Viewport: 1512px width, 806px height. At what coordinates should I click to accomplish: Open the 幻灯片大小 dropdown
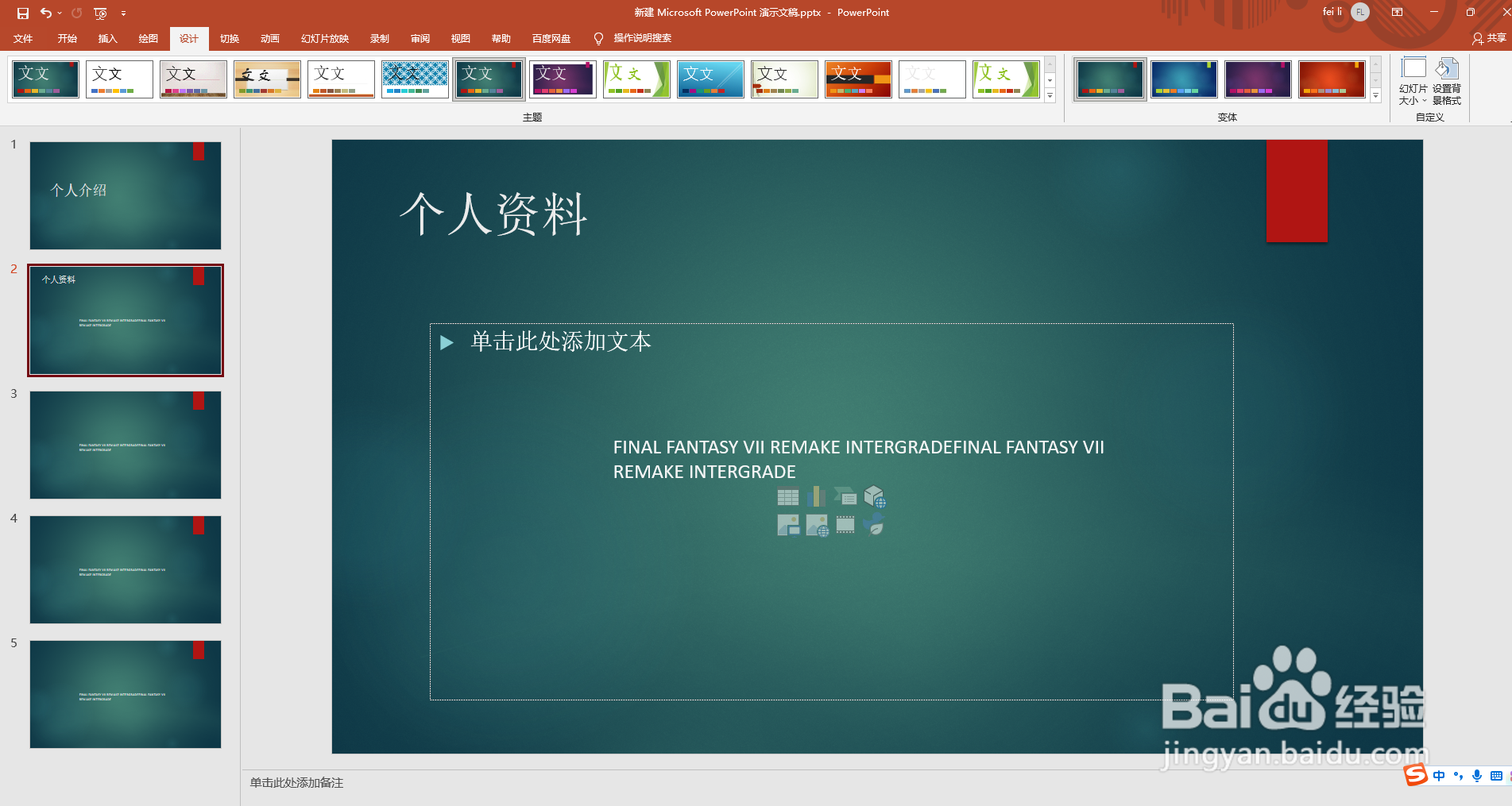tap(1413, 81)
